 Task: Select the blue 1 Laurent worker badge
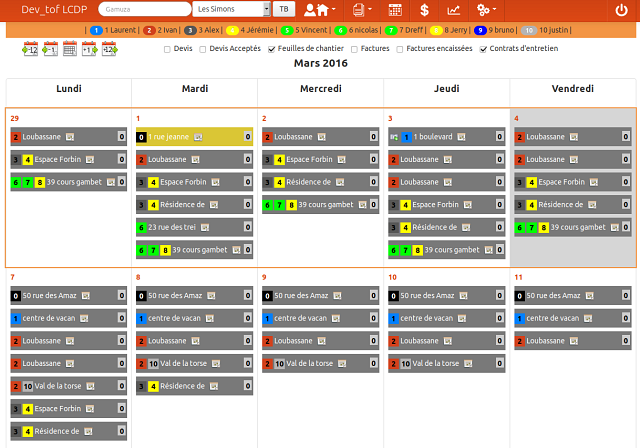point(96,30)
